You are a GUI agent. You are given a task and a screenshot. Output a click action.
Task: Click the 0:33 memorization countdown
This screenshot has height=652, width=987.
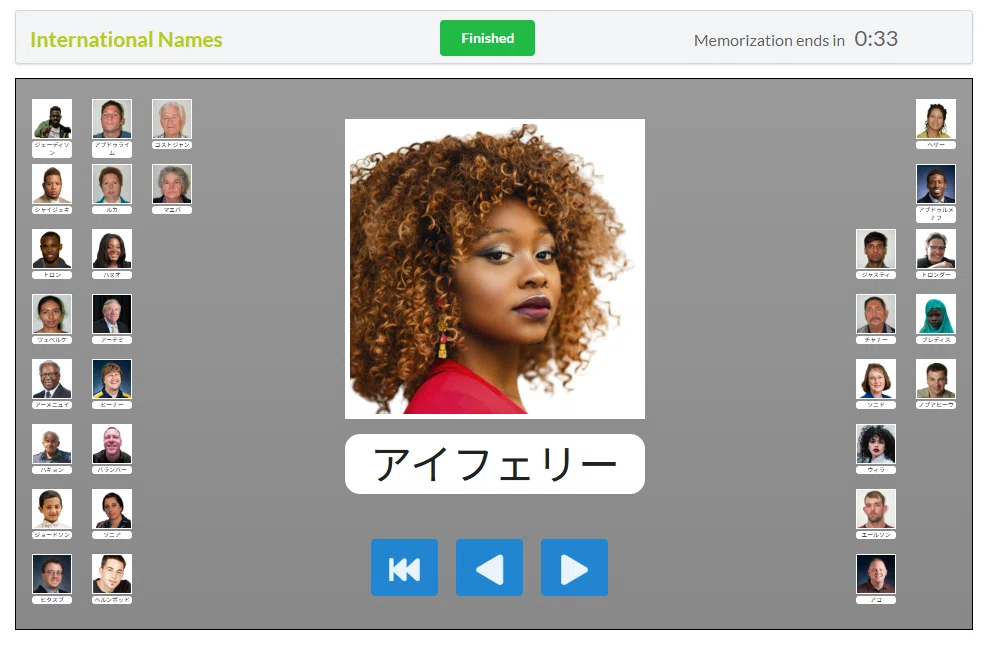[876, 39]
